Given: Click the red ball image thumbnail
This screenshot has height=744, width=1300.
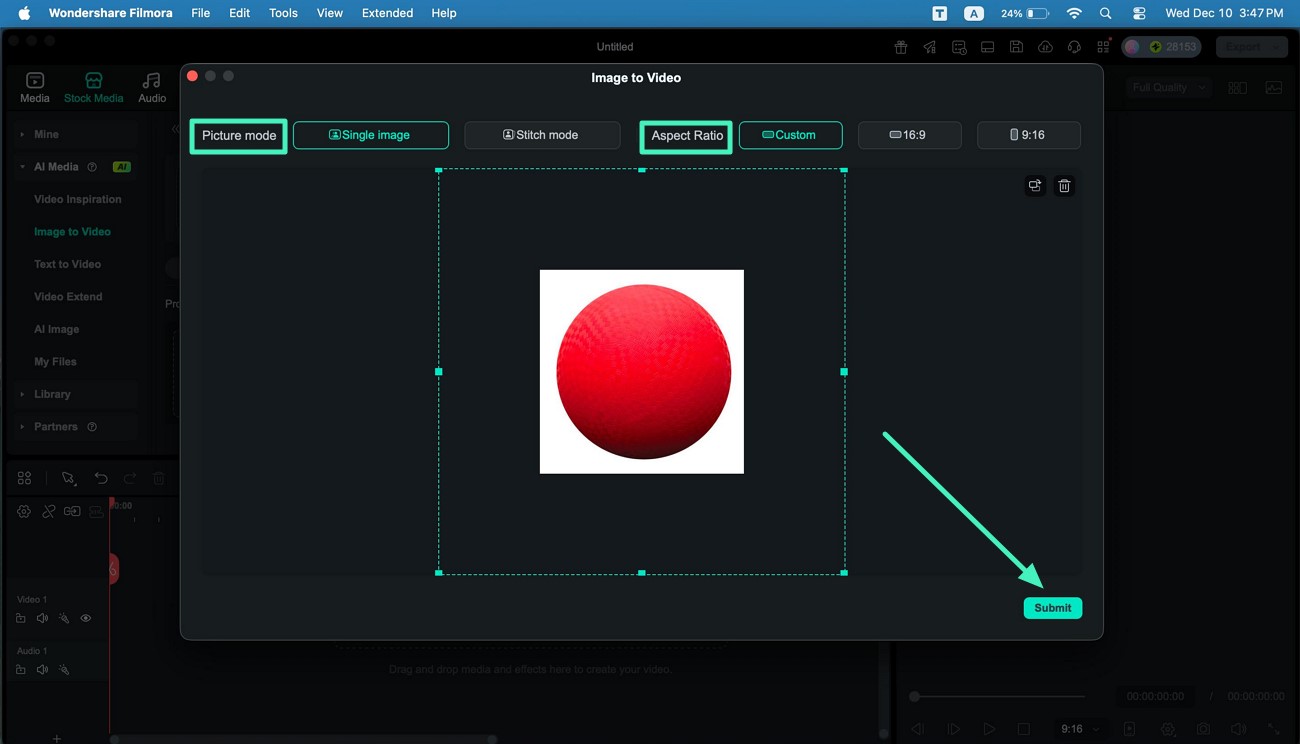Looking at the screenshot, I should click(x=642, y=372).
